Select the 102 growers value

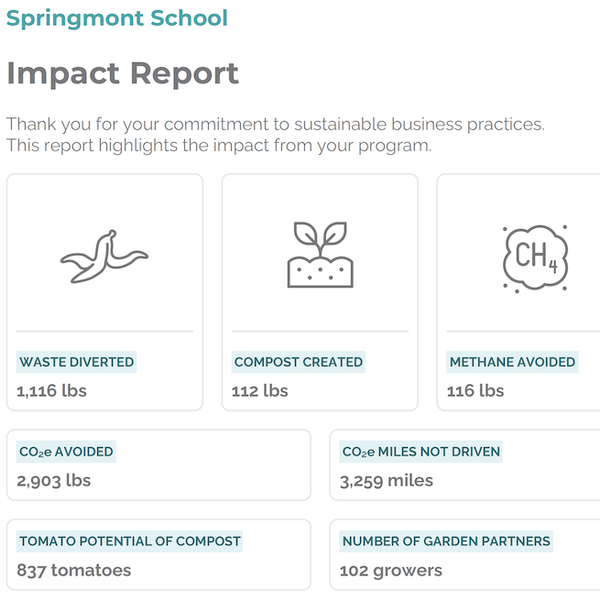tap(391, 571)
